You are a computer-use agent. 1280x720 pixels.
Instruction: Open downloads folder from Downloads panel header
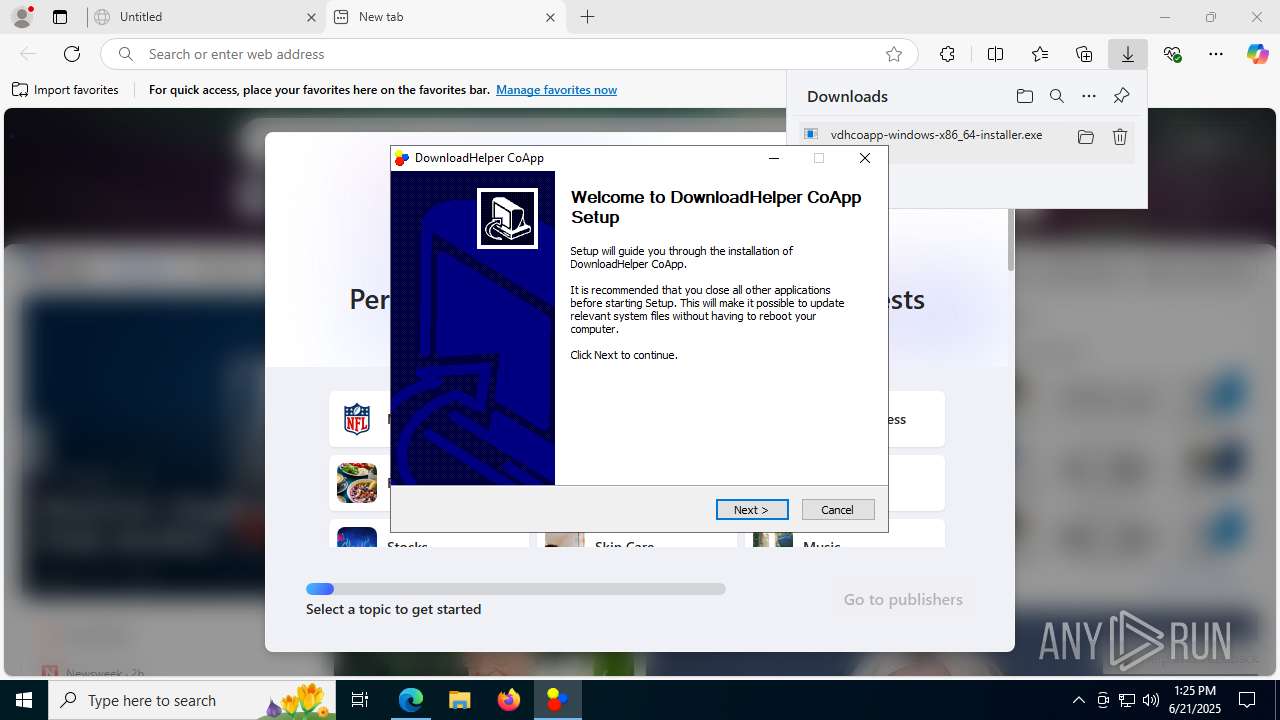pyautogui.click(x=1024, y=96)
